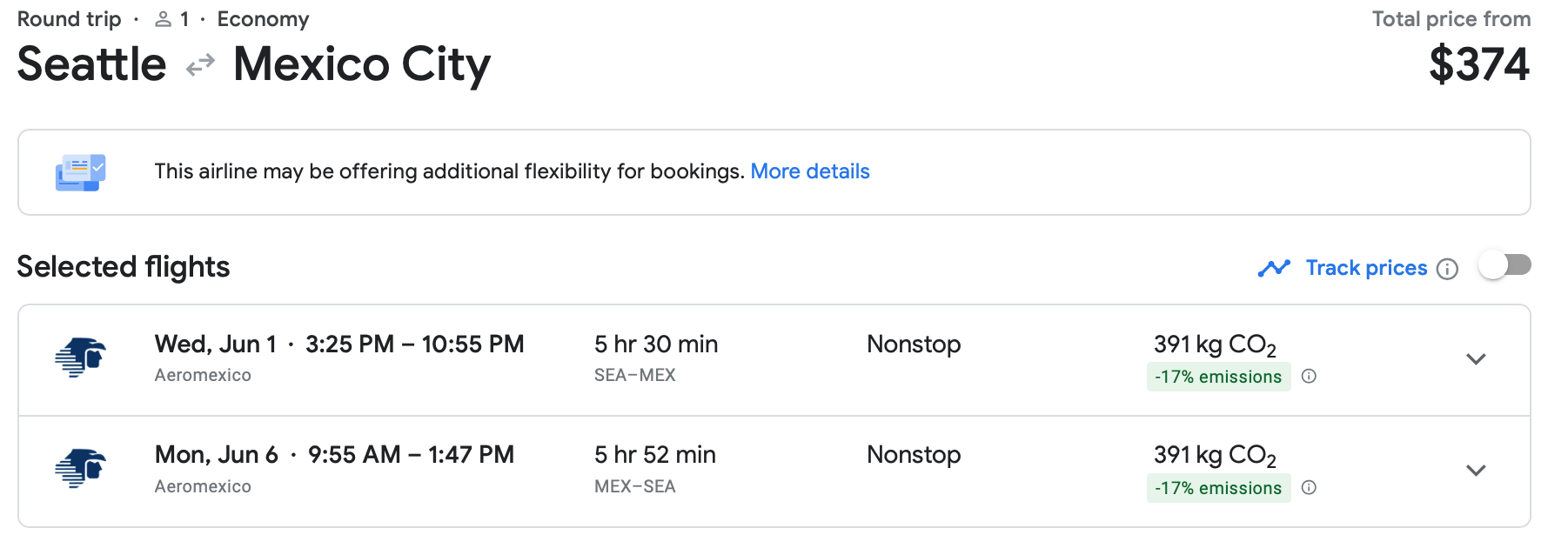Open the info icon beside Track prices
Screen dimensions: 1568x555
click(x=1447, y=269)
